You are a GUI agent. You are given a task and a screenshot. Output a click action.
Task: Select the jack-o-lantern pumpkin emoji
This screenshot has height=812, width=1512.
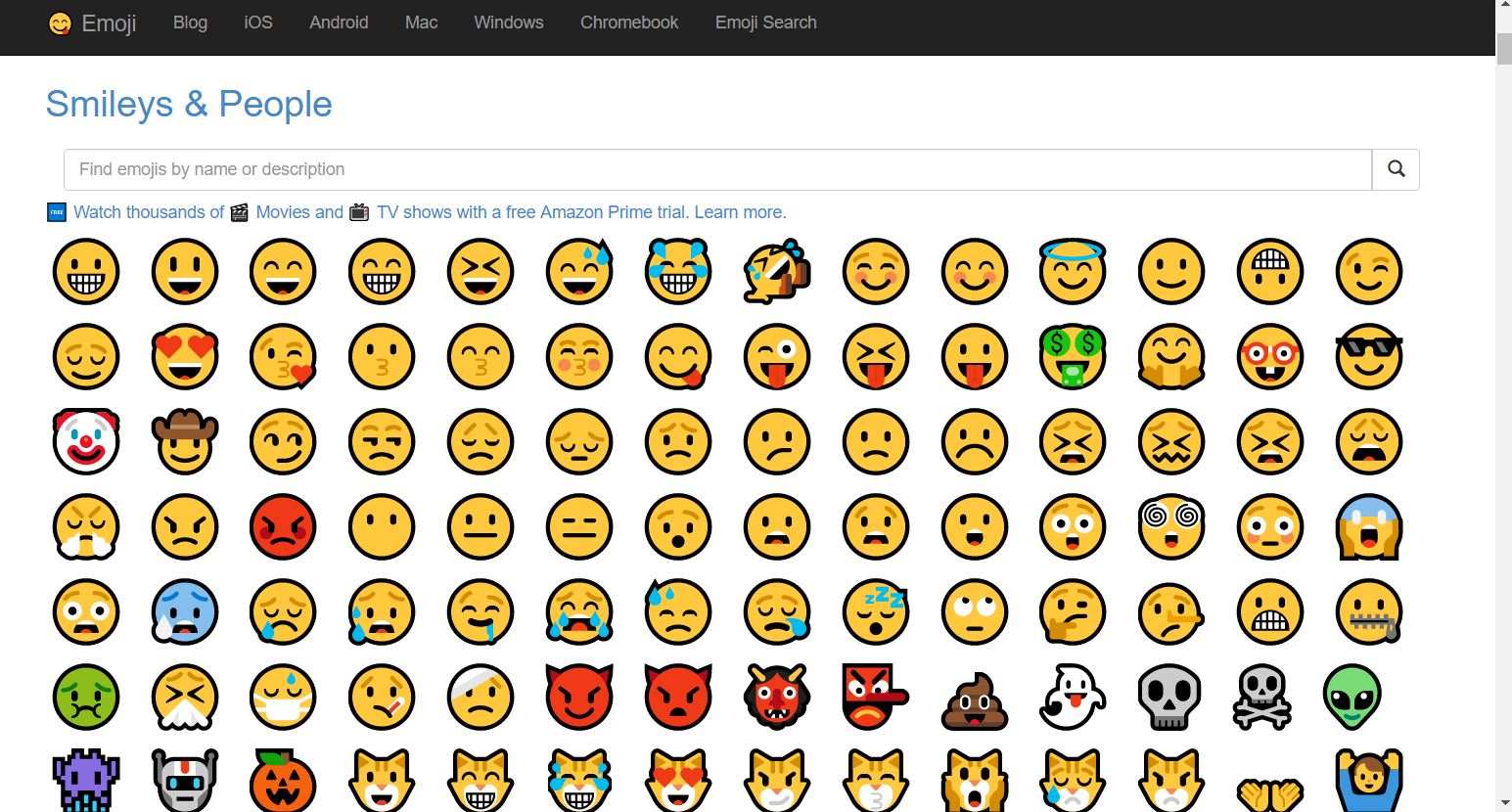pos(283,782)
